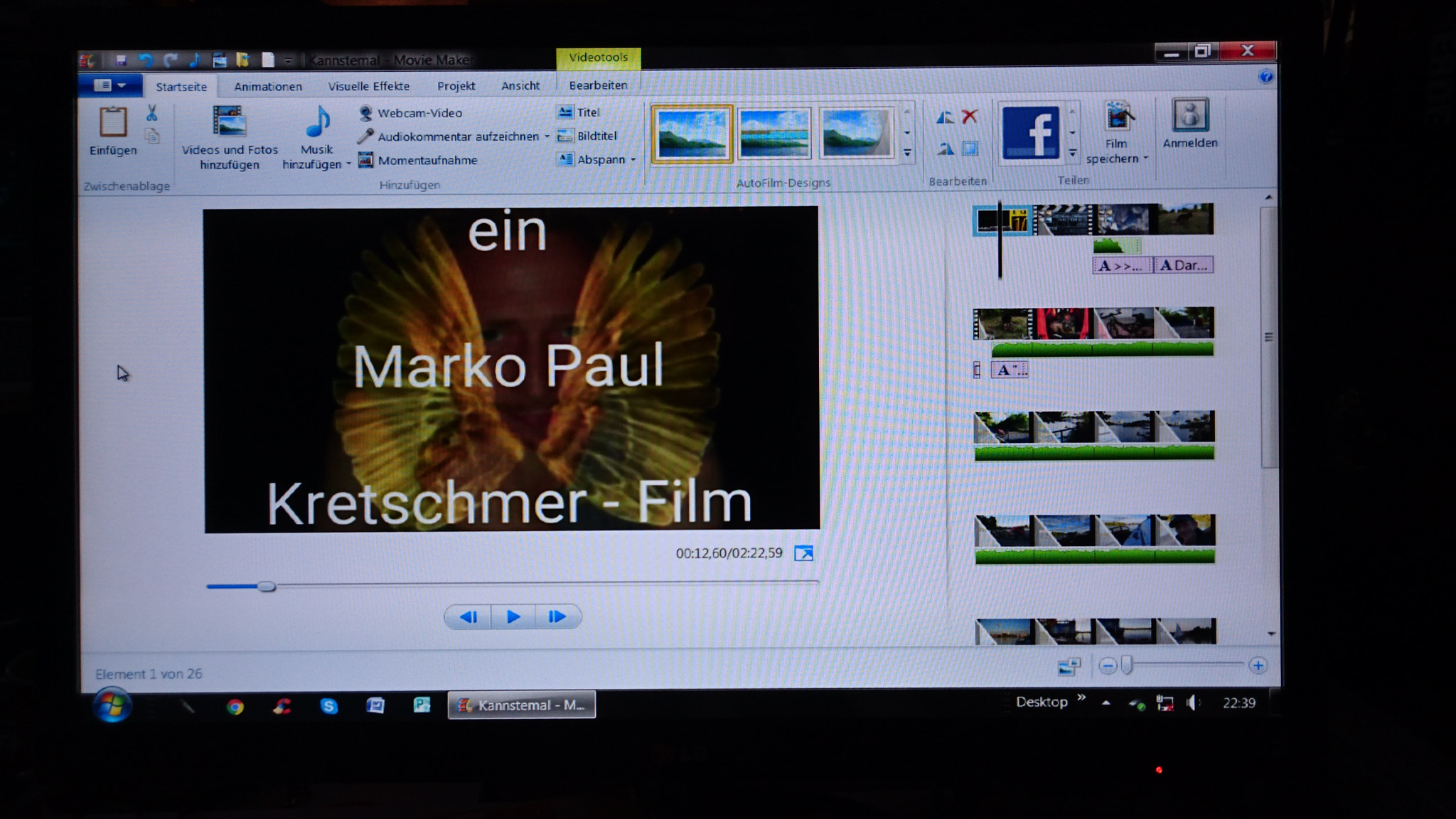The width and height of the screenshot is (1456, 819).
Task: Apply the first AutoFilm design
Action: pos(692,134)
